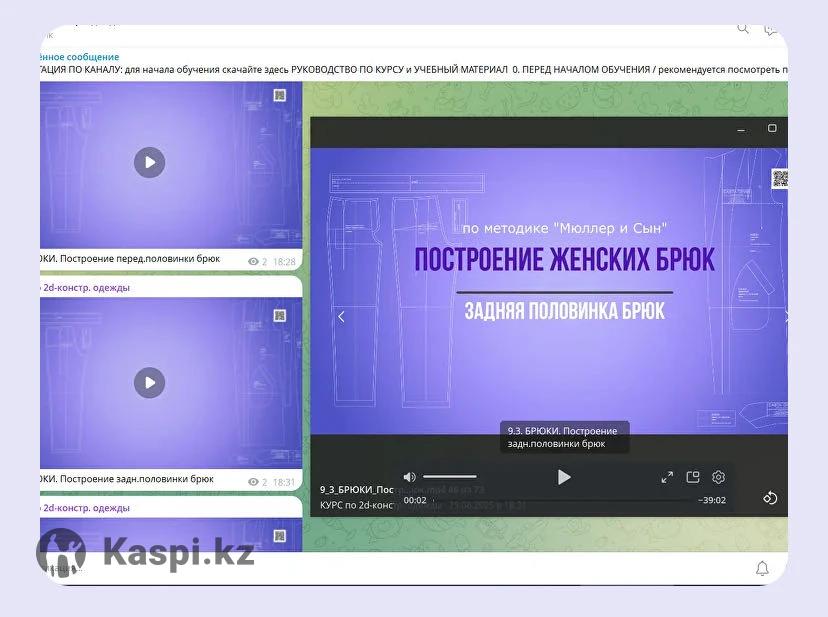This screenshot has width=828, height=617.
Task: Go to previous media with left arrow
Action: click(341, 317)
